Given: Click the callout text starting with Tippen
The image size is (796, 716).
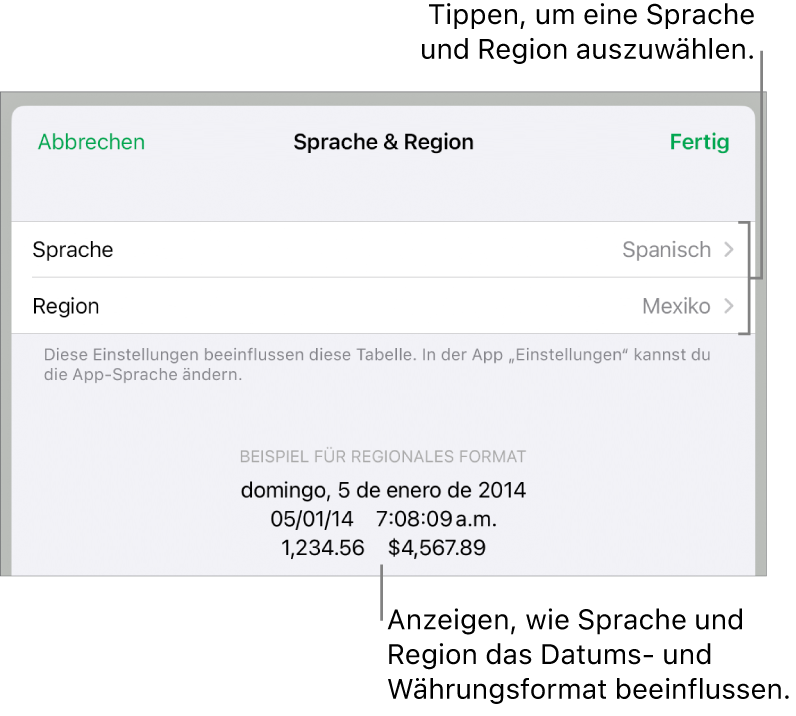Looking at the screenshot, I should click(588, 32).
